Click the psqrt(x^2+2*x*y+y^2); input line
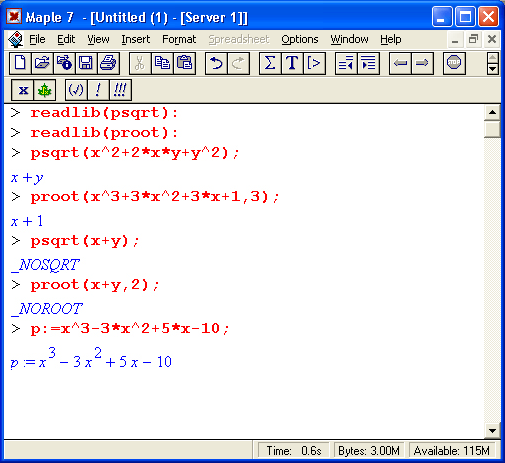The image size is (505, 463). click(x=135, y=153)
